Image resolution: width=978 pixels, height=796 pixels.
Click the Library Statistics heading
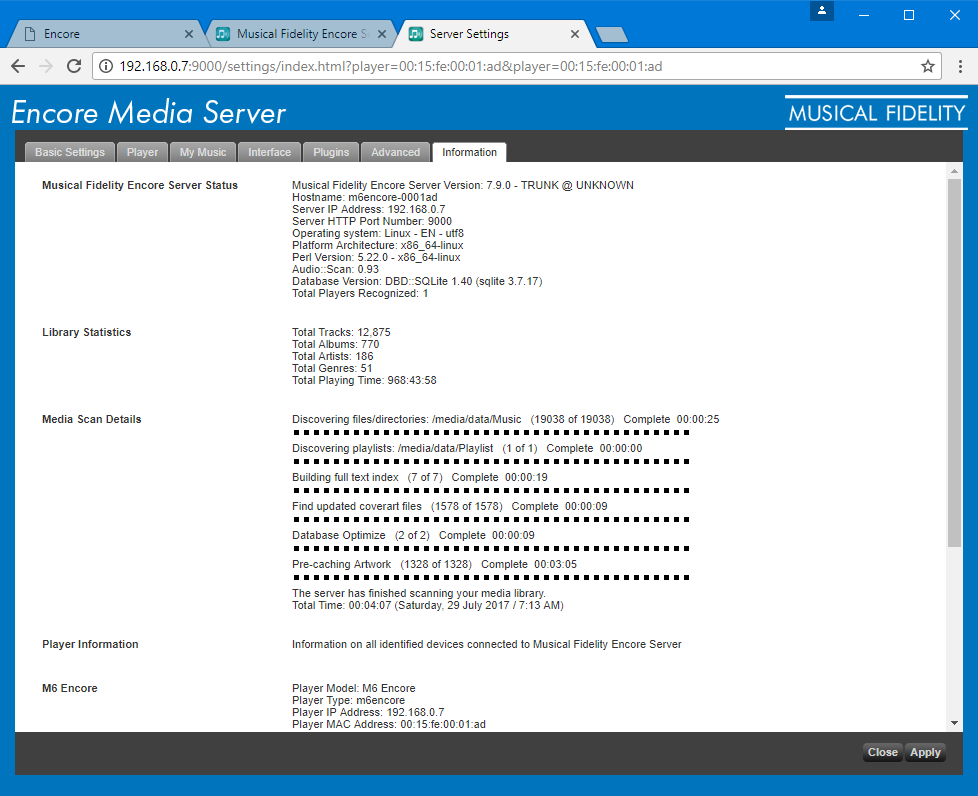(87, 332)
